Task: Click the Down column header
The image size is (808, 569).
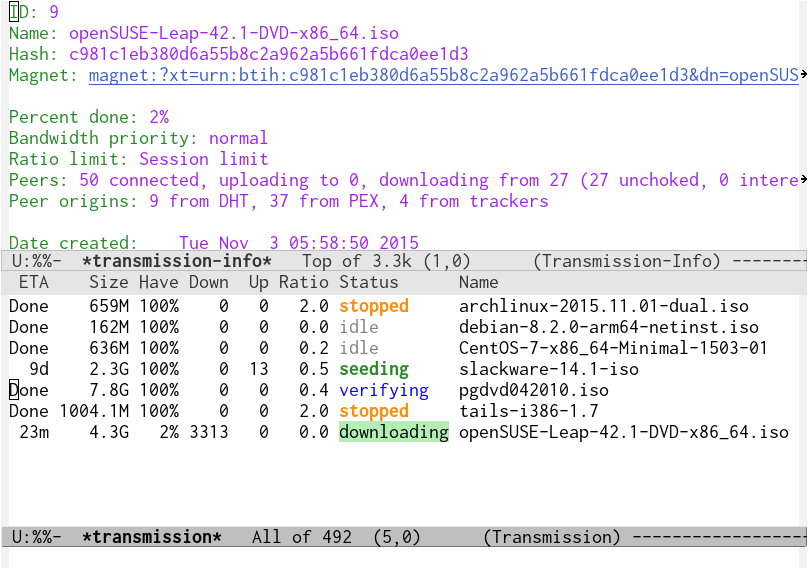Action: 209,282
